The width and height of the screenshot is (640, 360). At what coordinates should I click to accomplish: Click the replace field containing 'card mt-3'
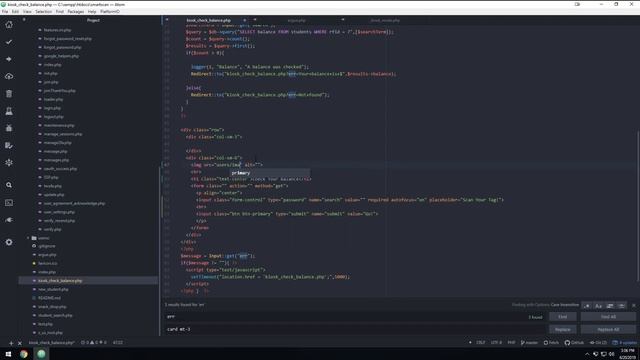[354, 329]
